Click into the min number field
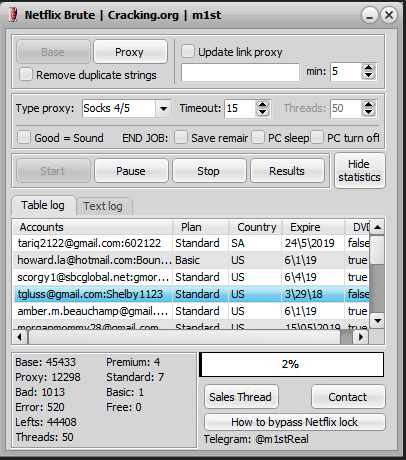 click(x=346, y=71)
